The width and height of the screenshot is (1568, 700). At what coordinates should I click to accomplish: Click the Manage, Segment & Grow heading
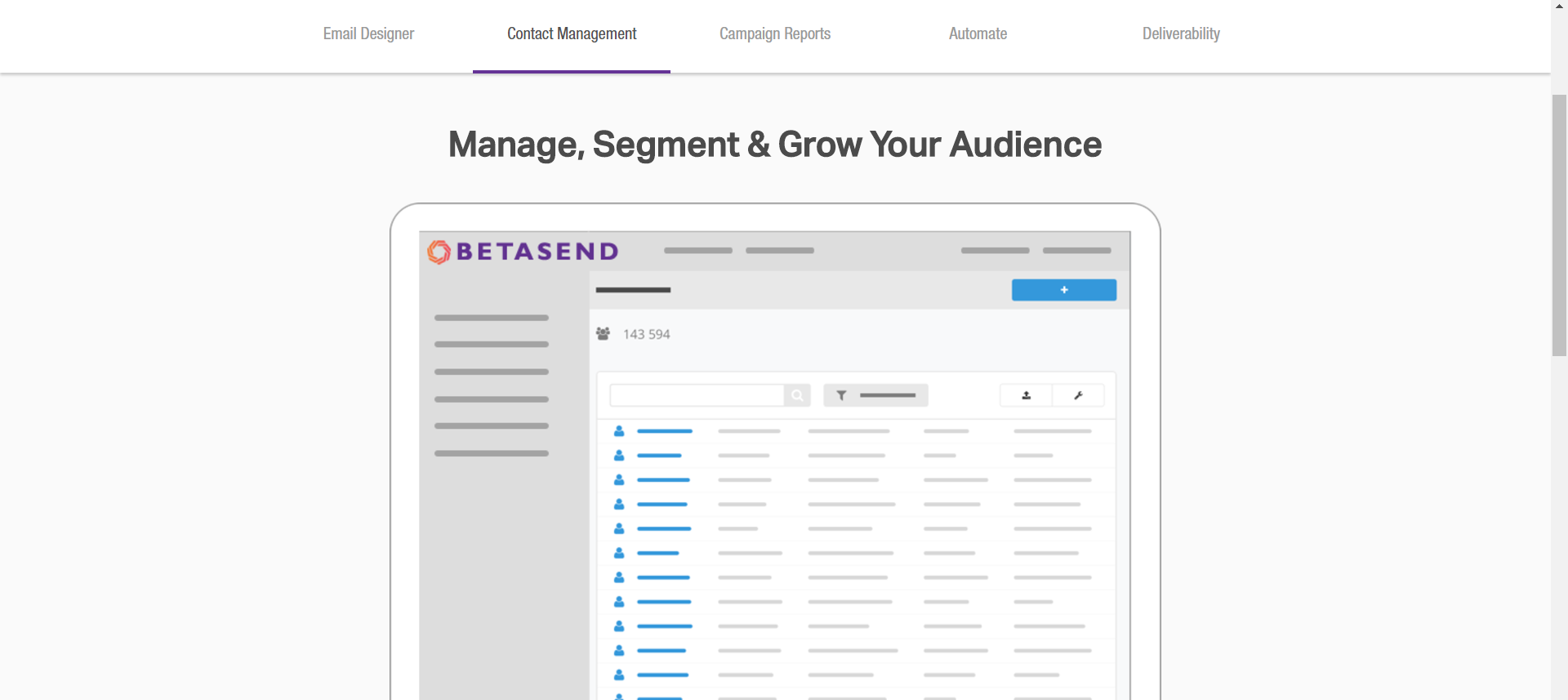pyautogui.click(x=775, y=145)
